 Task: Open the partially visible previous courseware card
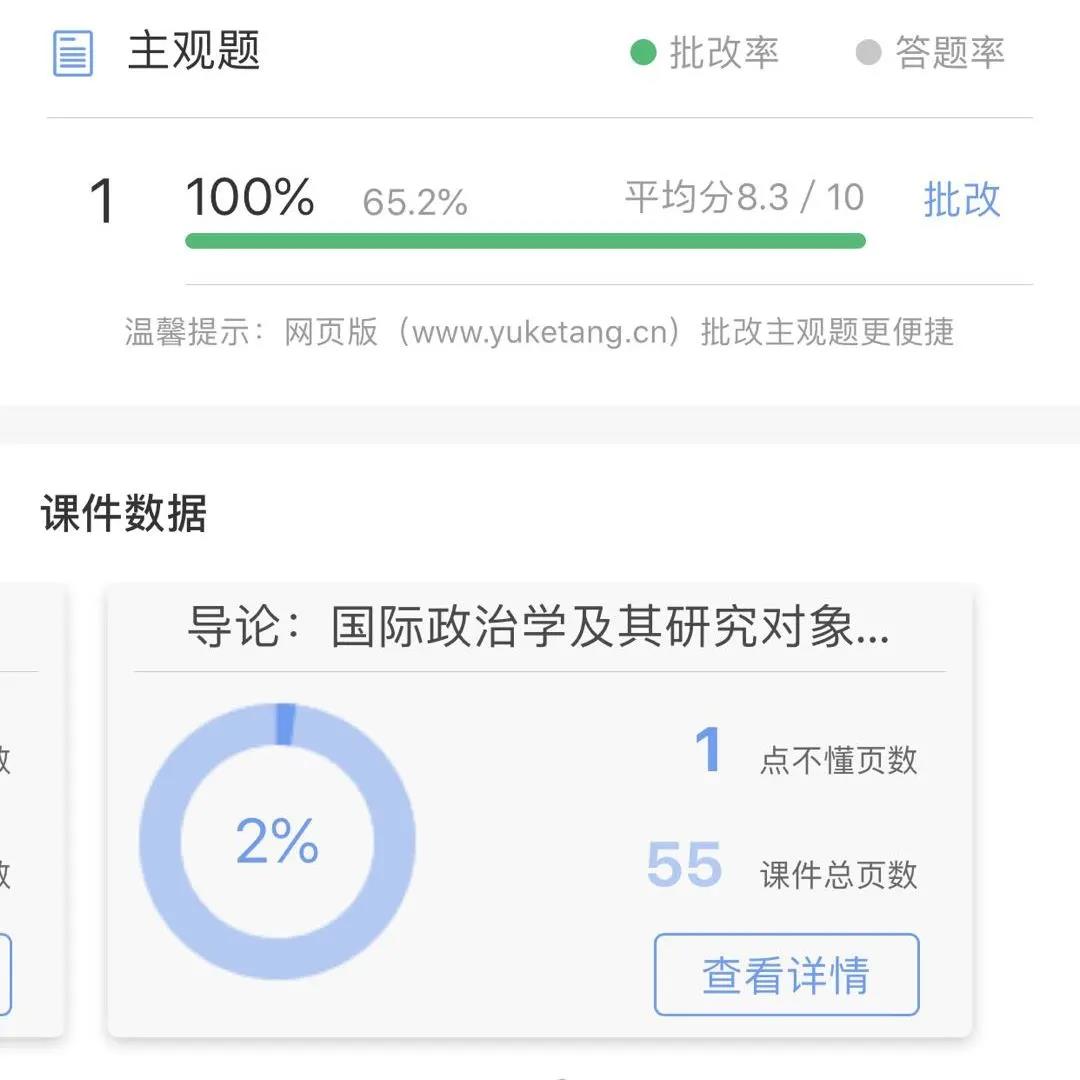coord(31,811)
